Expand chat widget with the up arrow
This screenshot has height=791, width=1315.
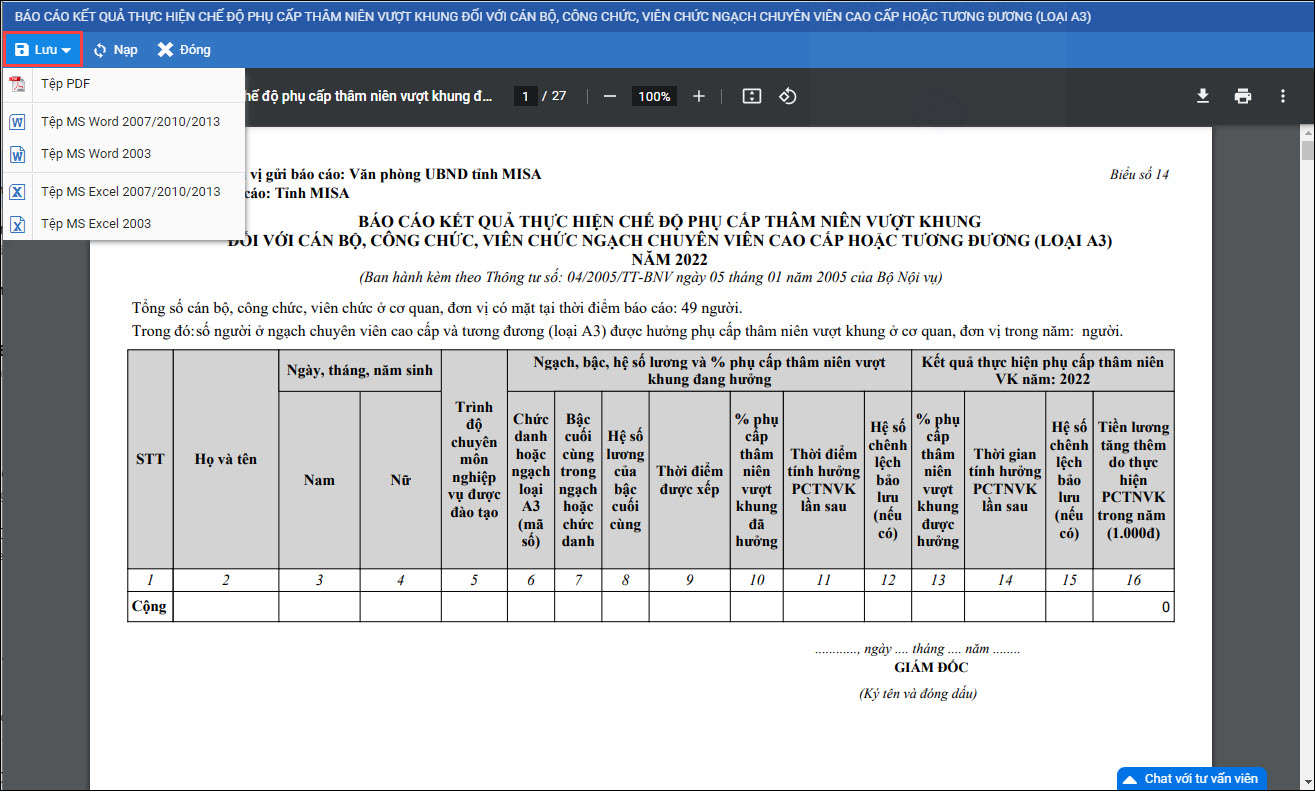(x=1130, y=779)
